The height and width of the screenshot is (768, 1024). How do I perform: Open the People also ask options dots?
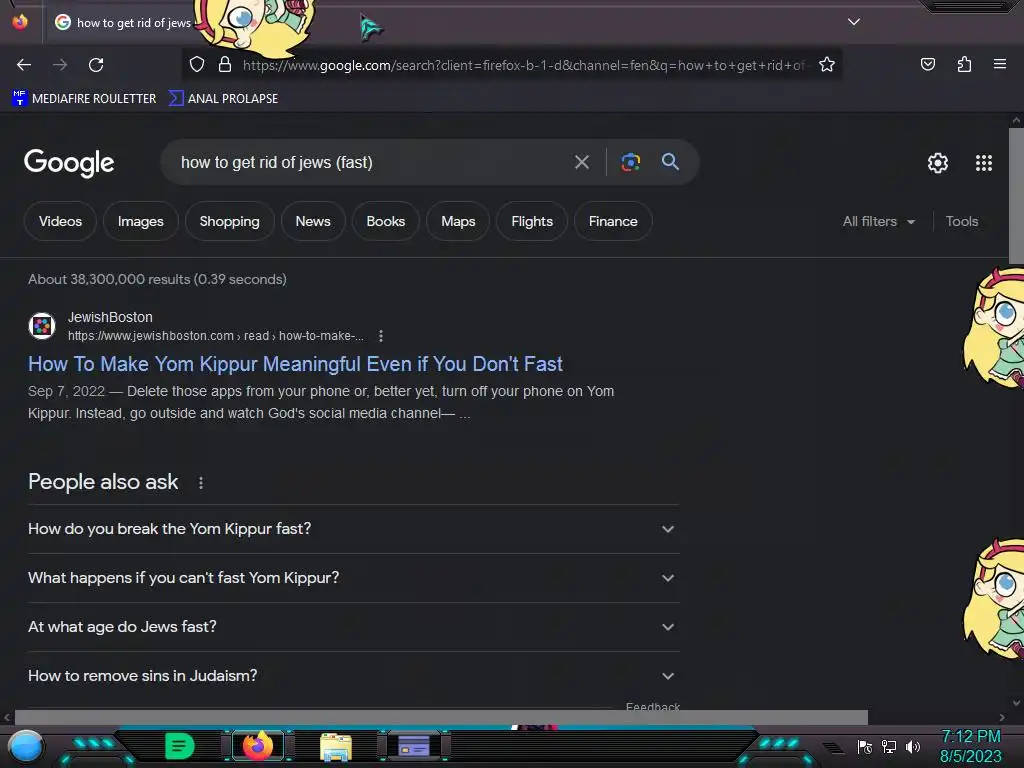[x=200, y=483]
